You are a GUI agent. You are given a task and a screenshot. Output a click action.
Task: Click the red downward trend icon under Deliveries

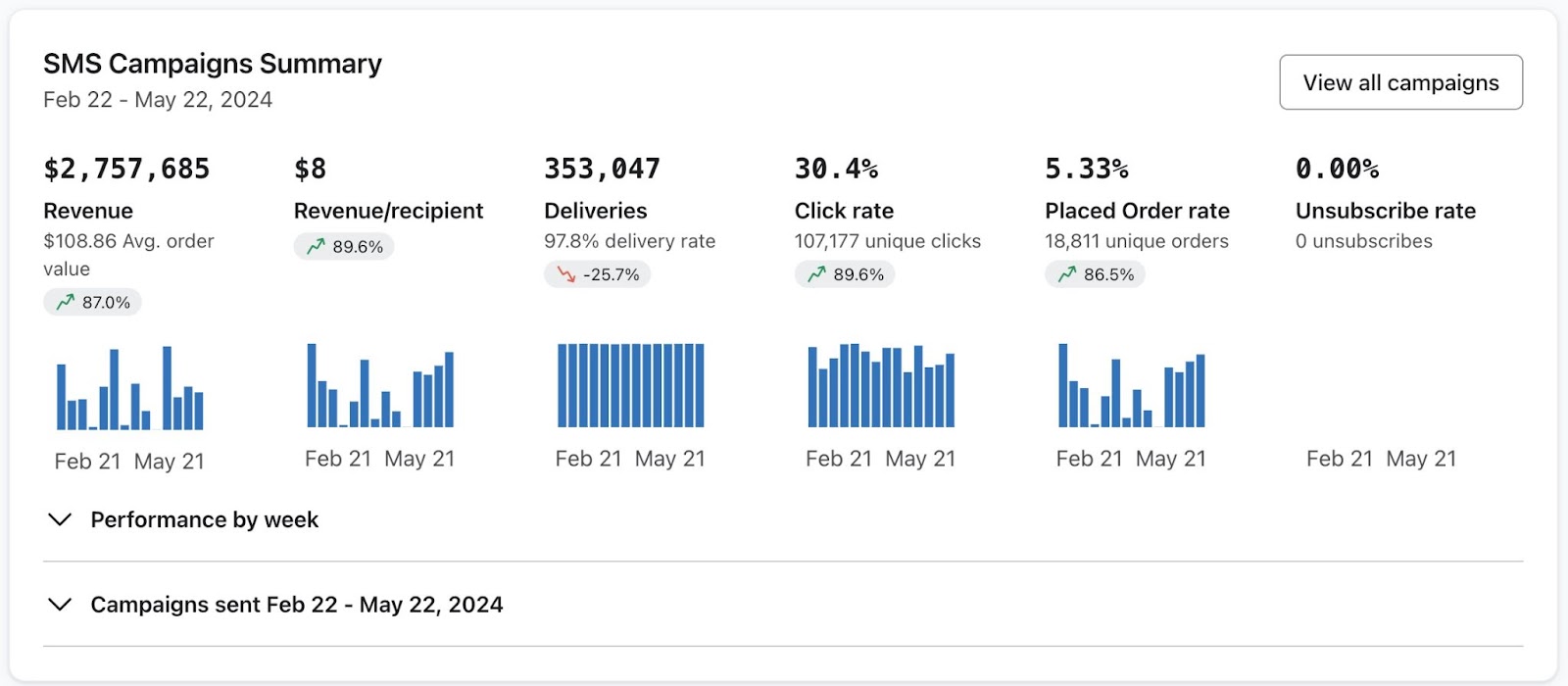[x=566, y=274]
